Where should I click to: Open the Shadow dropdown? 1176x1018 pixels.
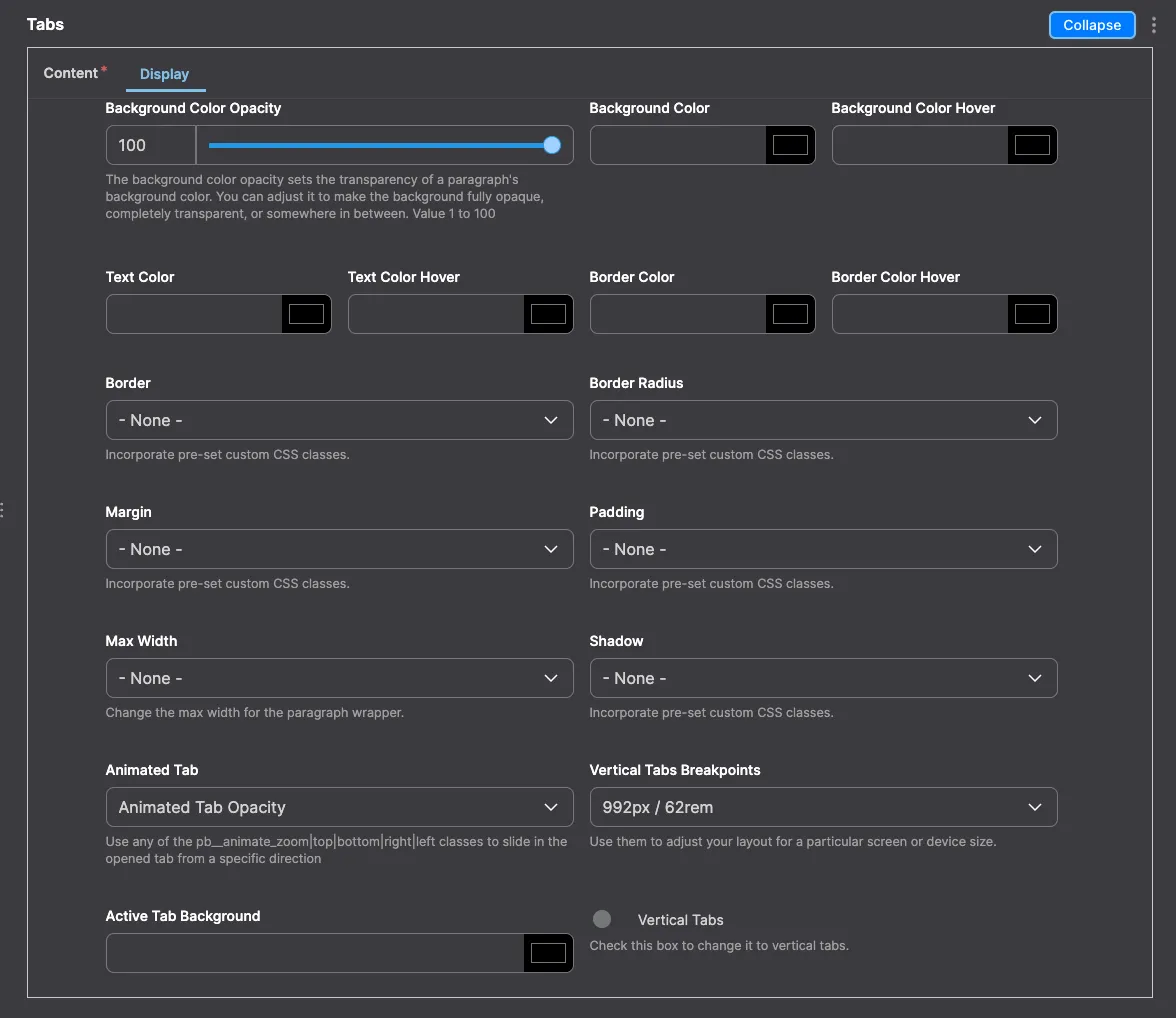(x=824, y=678)
